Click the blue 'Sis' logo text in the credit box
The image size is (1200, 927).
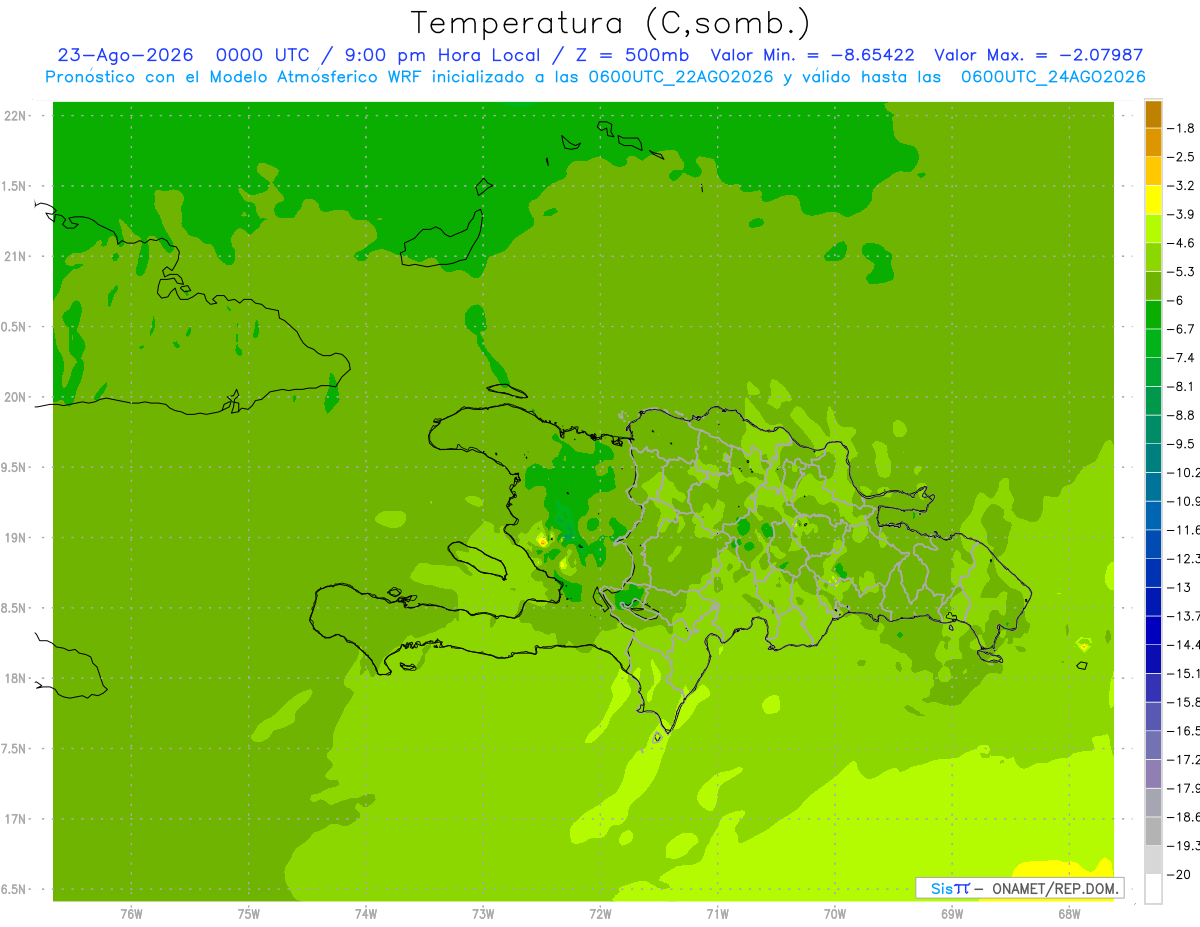940,887
